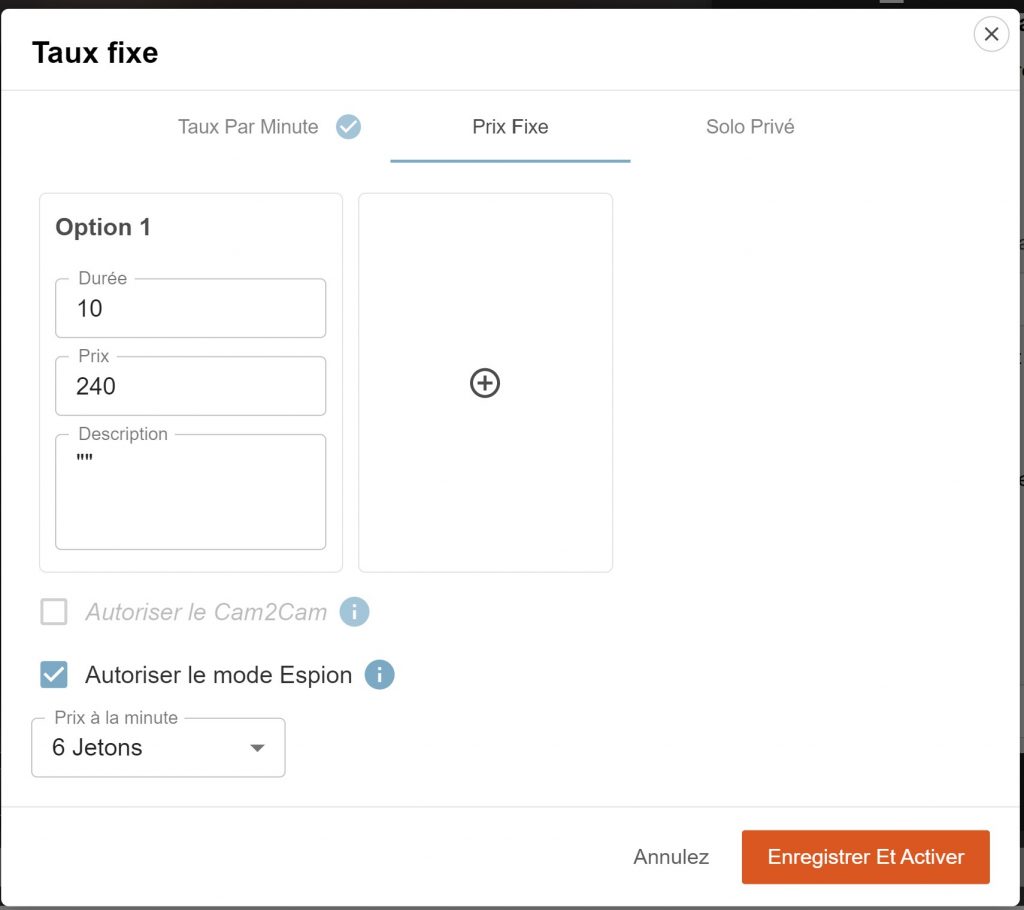
Task: Click into the Prix field showing 240
Action: pyautogui.click(x=190, y=387)
